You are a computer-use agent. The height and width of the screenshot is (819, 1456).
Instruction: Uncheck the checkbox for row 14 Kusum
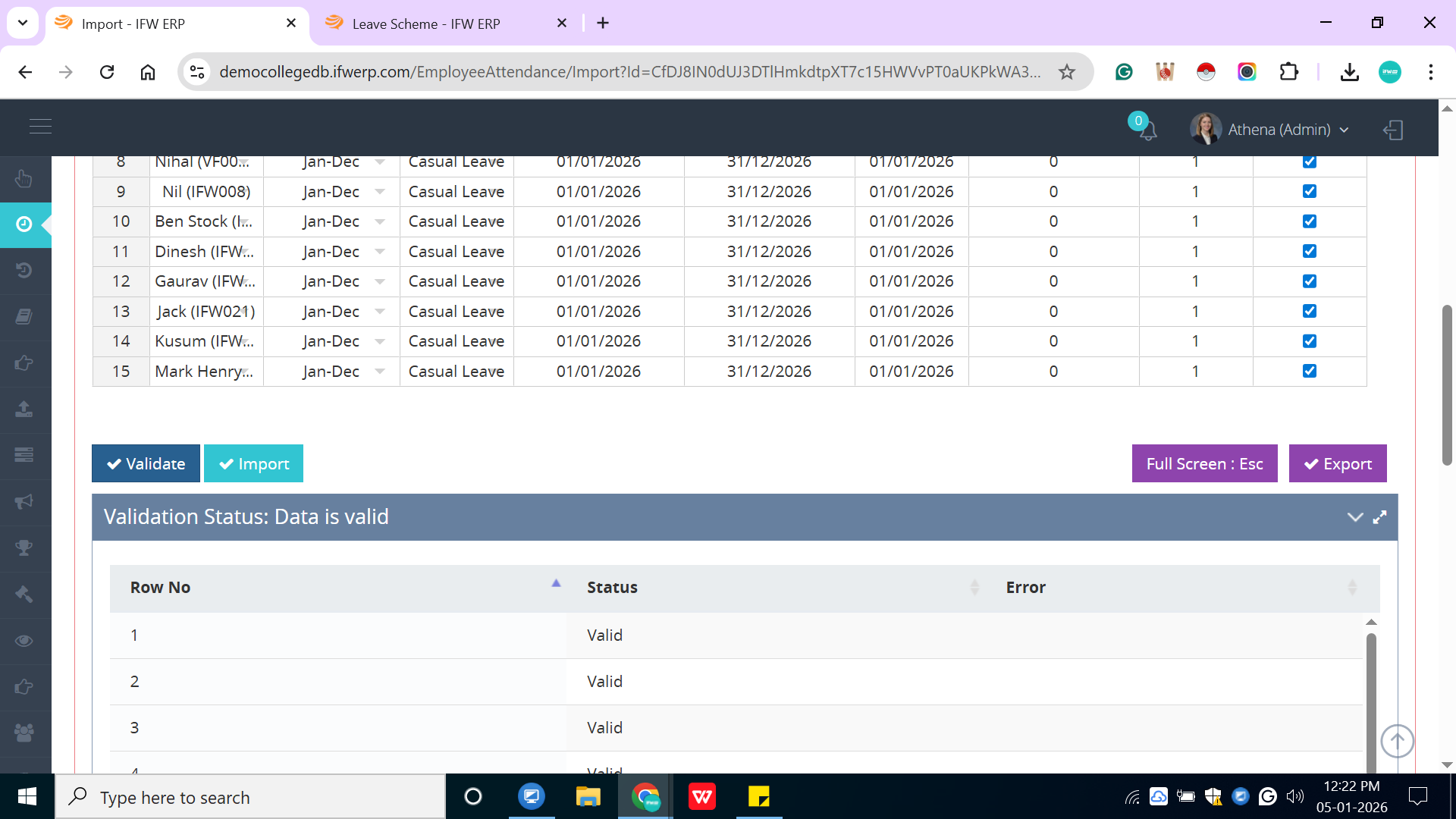tap(1310, 341)
